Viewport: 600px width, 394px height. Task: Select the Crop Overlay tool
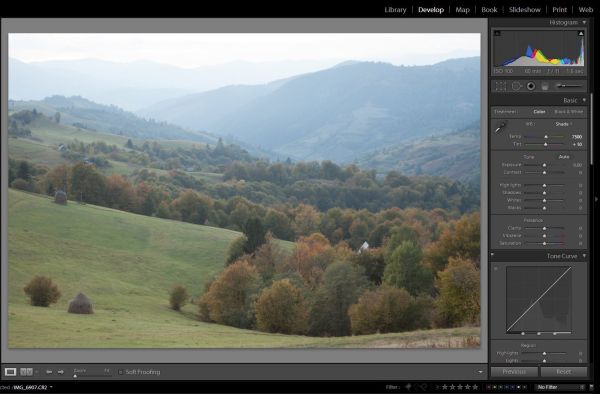click(x=501, y=86)
